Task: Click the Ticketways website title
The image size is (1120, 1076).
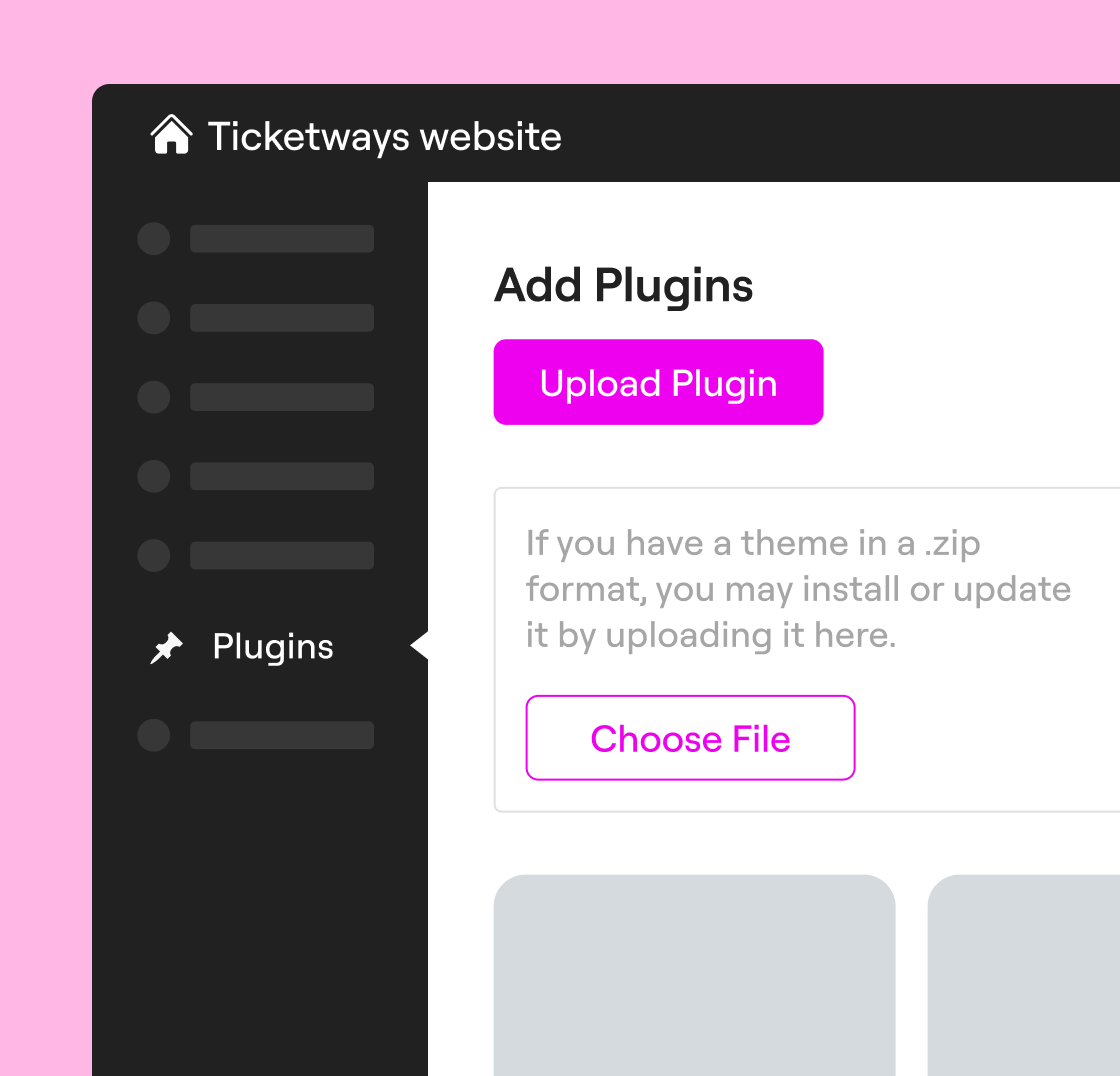Action: click(385, 136)
